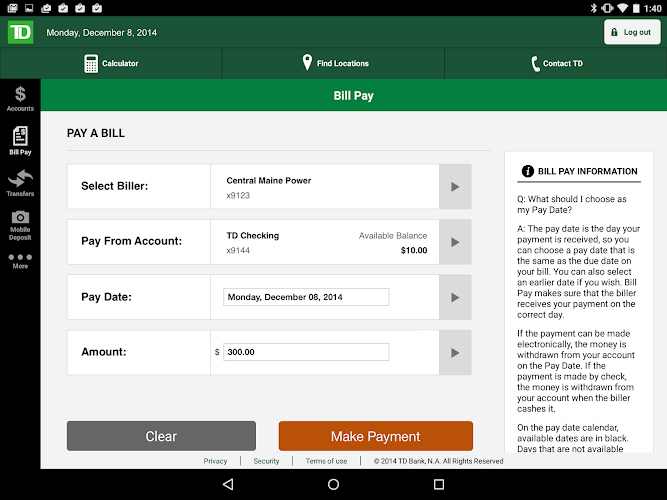Tap Android recent apps button

click(x=439, y=484)
